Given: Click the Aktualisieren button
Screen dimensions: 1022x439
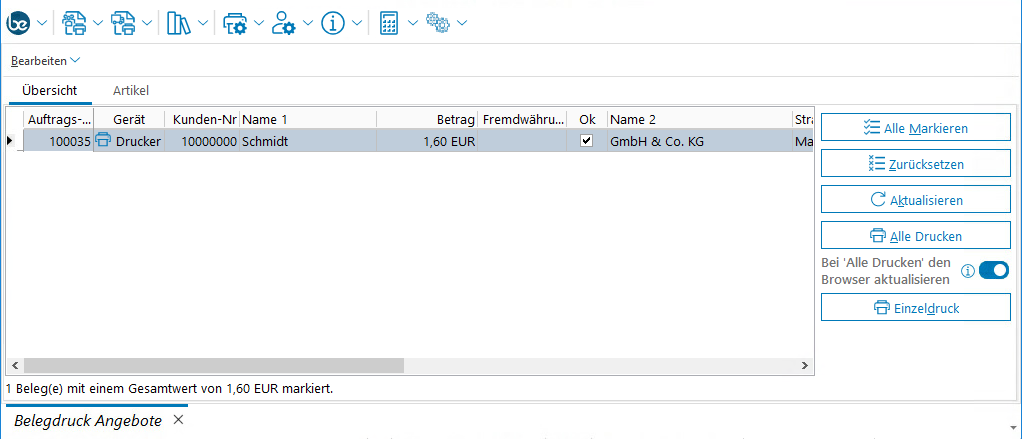Looking at the screenshot, I should tap(915, 200).
